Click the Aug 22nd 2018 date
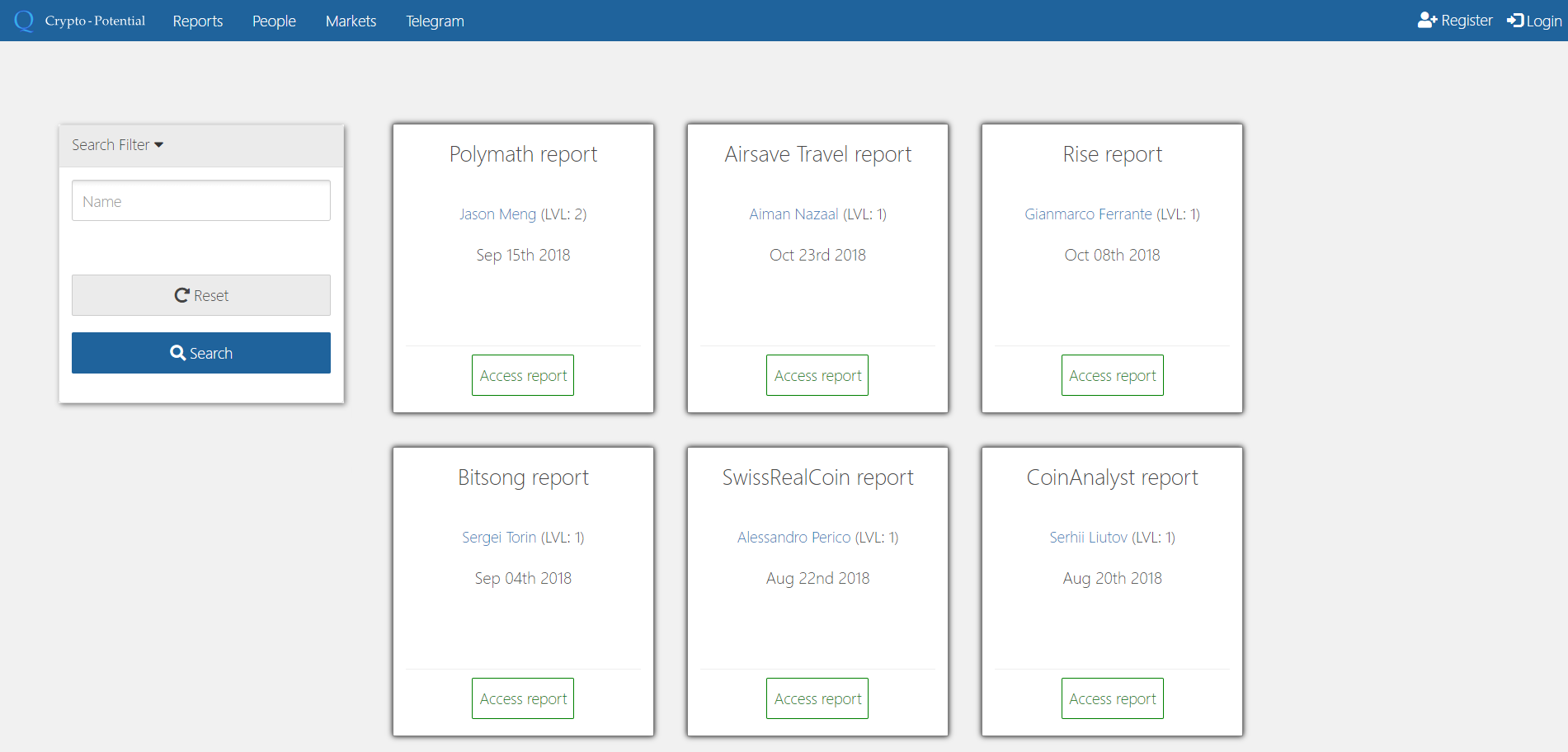Image resolution: width=1568 pixels, height=752 pixels. 817,579
